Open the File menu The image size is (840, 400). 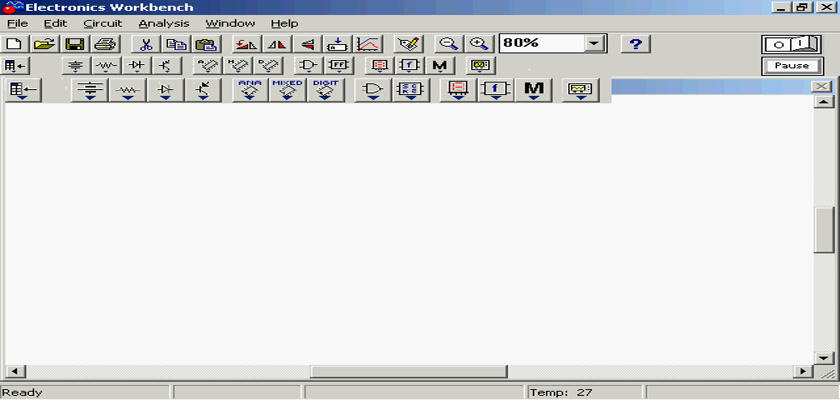17,24
